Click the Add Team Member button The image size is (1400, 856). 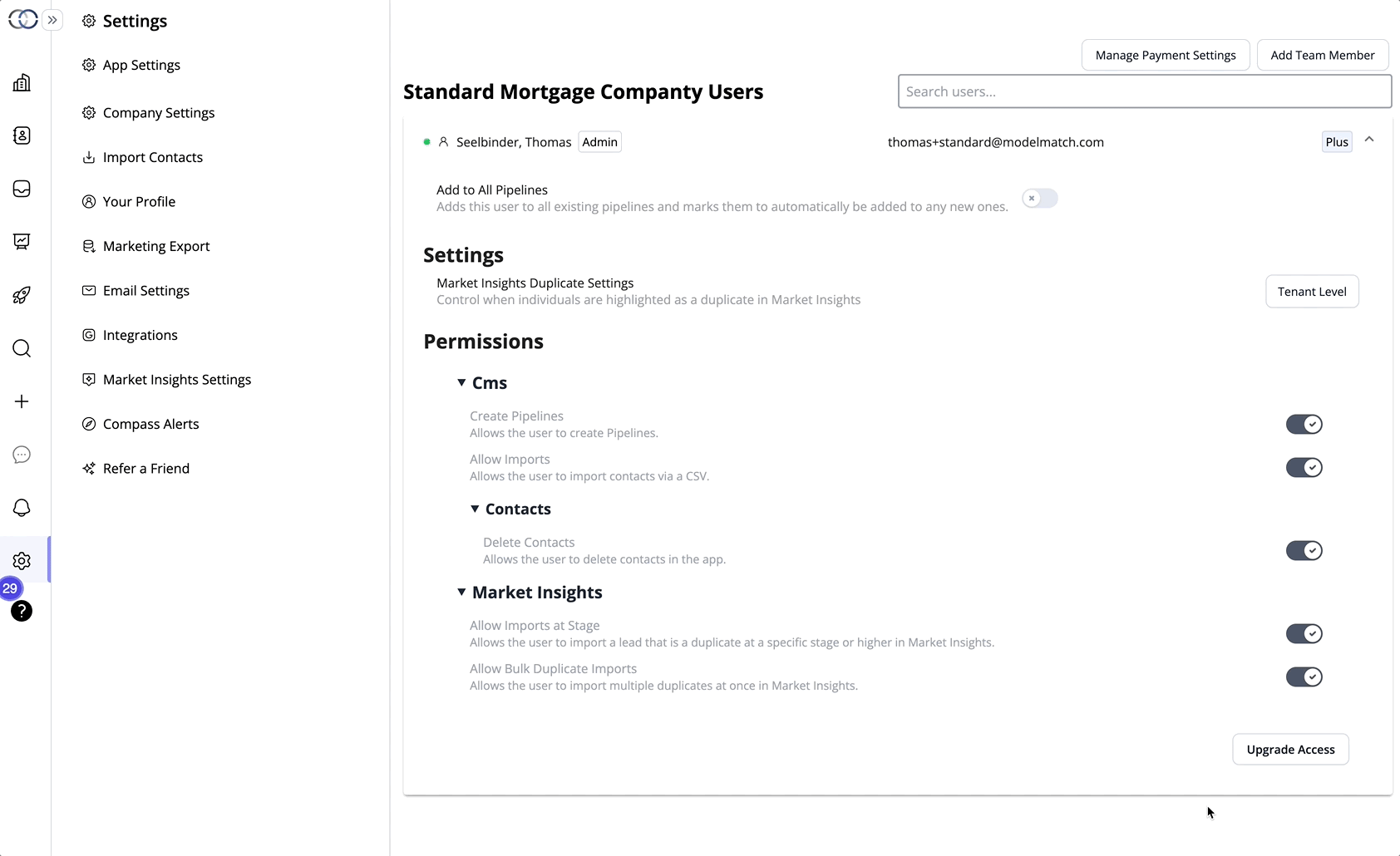pyautogui.click(x=1323, y=55)
